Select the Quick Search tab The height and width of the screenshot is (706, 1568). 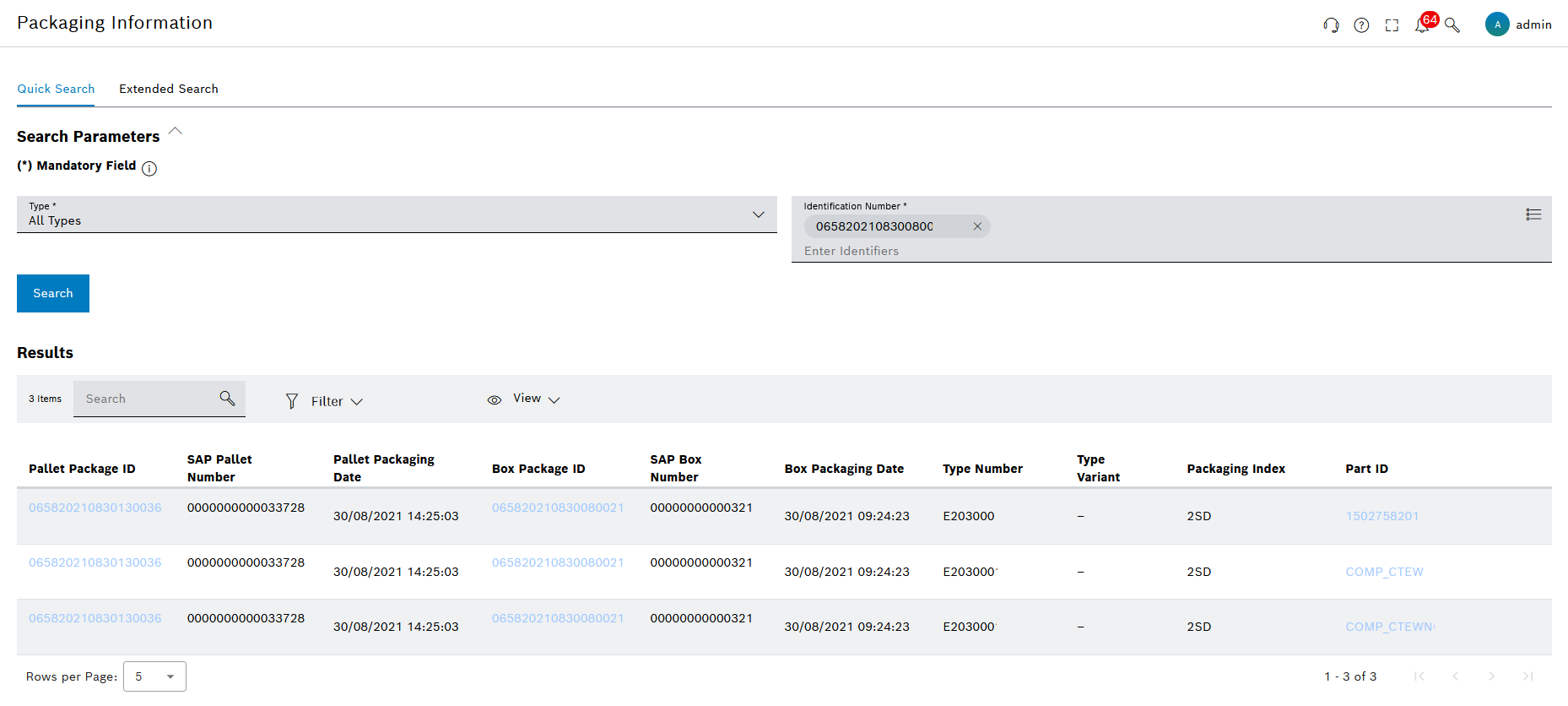click(56, 89)
